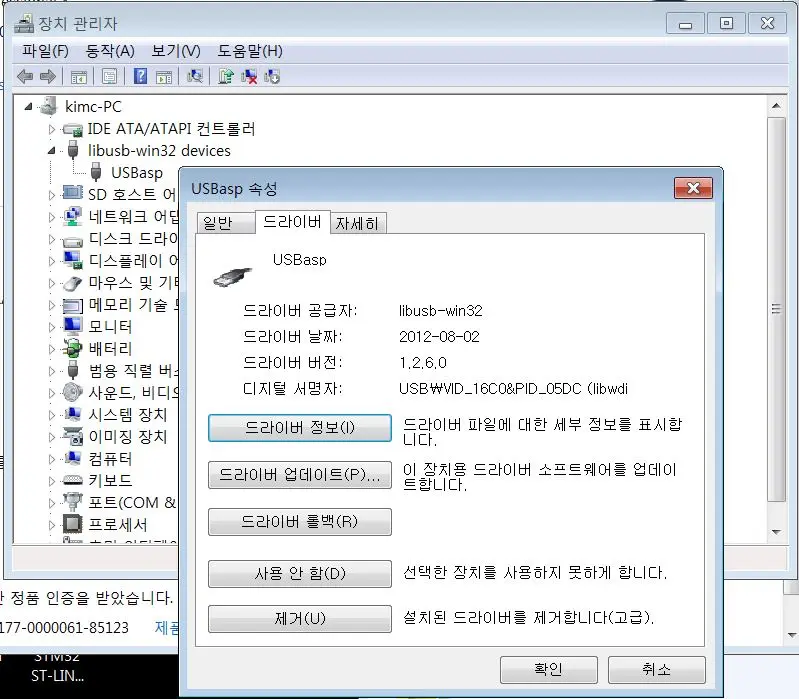Close the USBasp 속성 dialog
The height and width of the screenshot is (699, 799).
[x=693, y=188]
